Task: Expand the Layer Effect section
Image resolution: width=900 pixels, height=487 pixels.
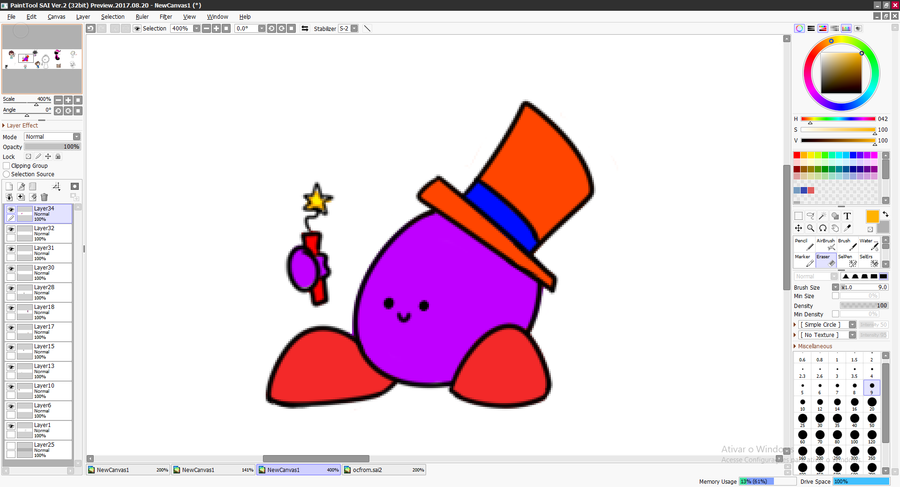Action: click(x=21, y=125)
